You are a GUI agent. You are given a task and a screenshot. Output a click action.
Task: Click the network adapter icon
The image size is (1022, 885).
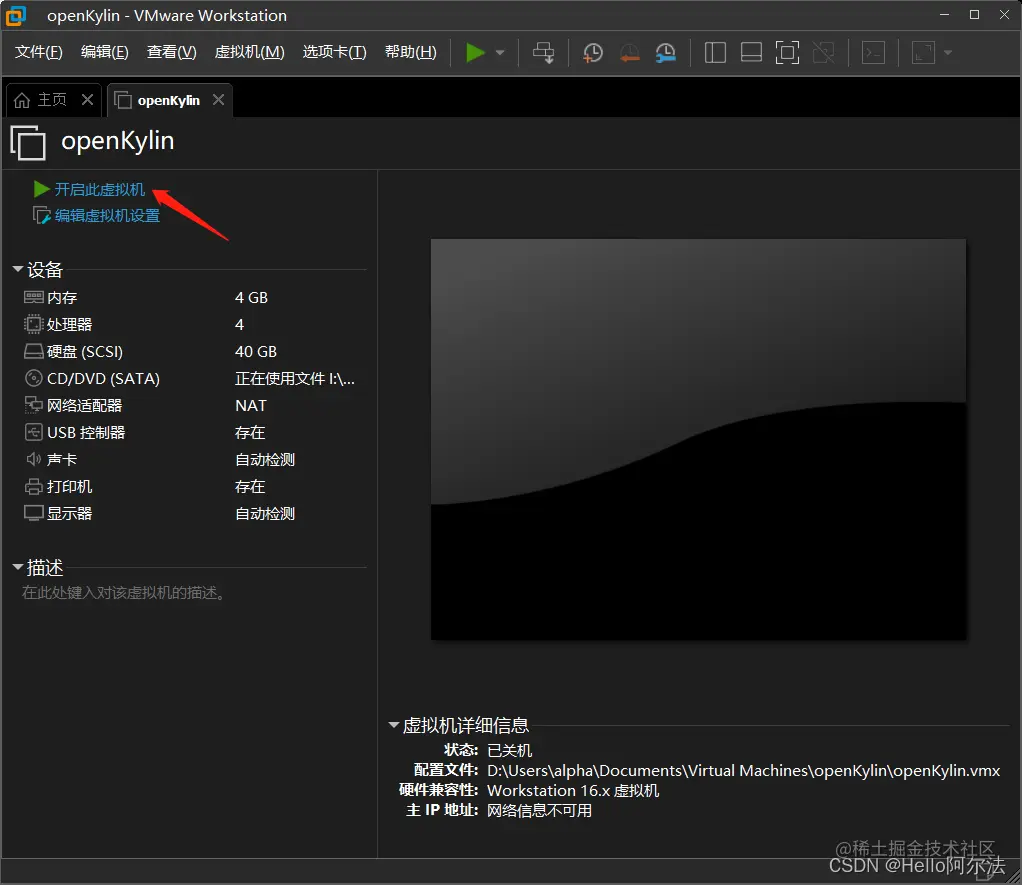[x=33, y=405]
